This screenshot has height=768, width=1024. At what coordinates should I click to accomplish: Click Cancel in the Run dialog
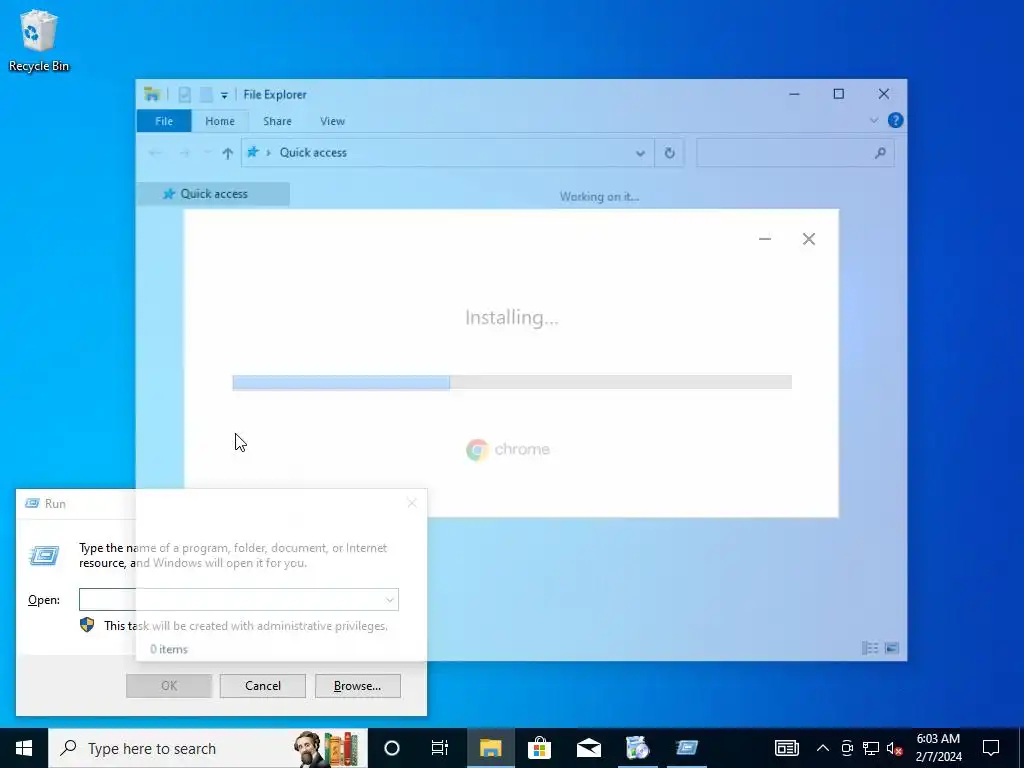pyautogui.click(x=263, y=686)
